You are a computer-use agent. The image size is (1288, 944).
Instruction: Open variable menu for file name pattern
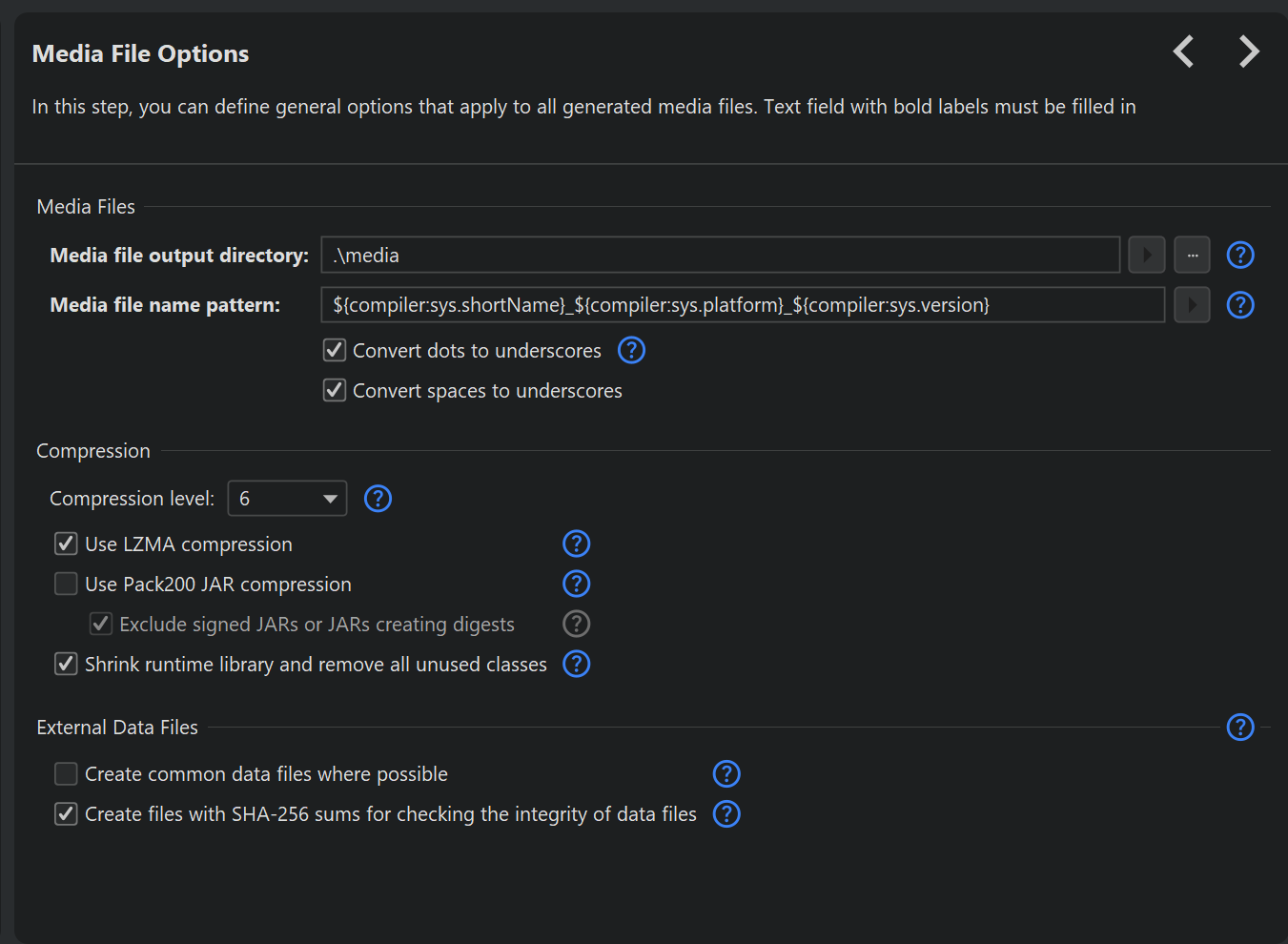point(1192,305)
